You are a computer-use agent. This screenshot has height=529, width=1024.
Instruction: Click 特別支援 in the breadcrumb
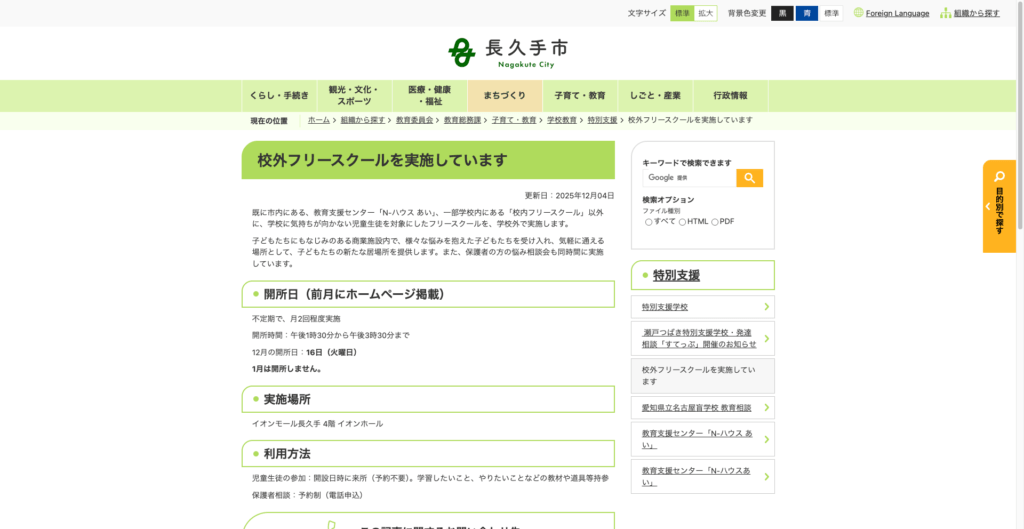(602, 120)
